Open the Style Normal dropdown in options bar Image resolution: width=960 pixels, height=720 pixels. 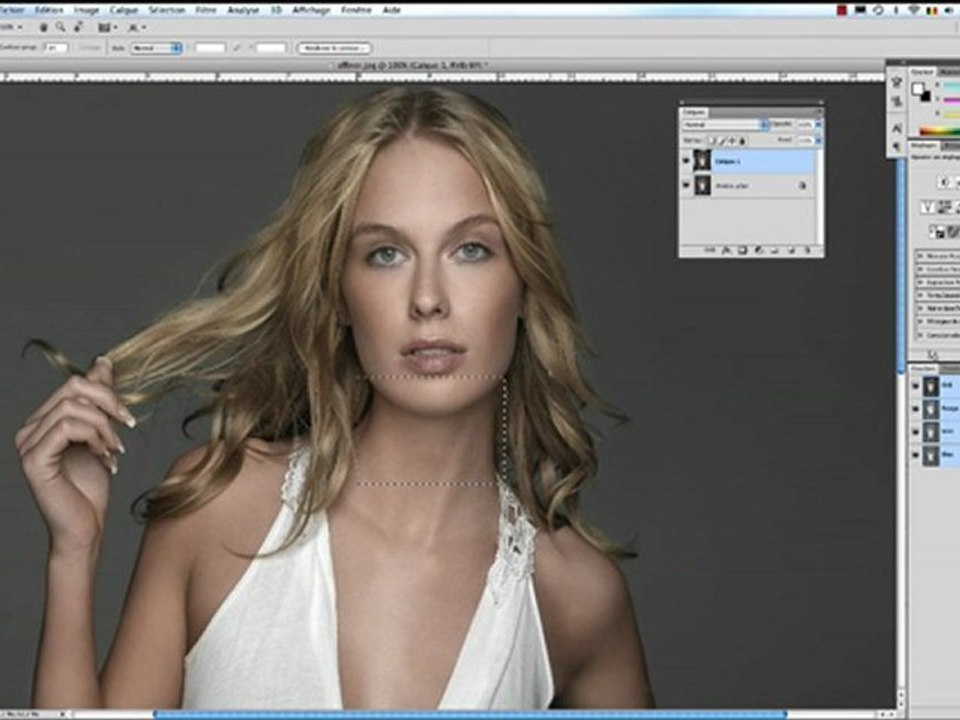(156, 48)
